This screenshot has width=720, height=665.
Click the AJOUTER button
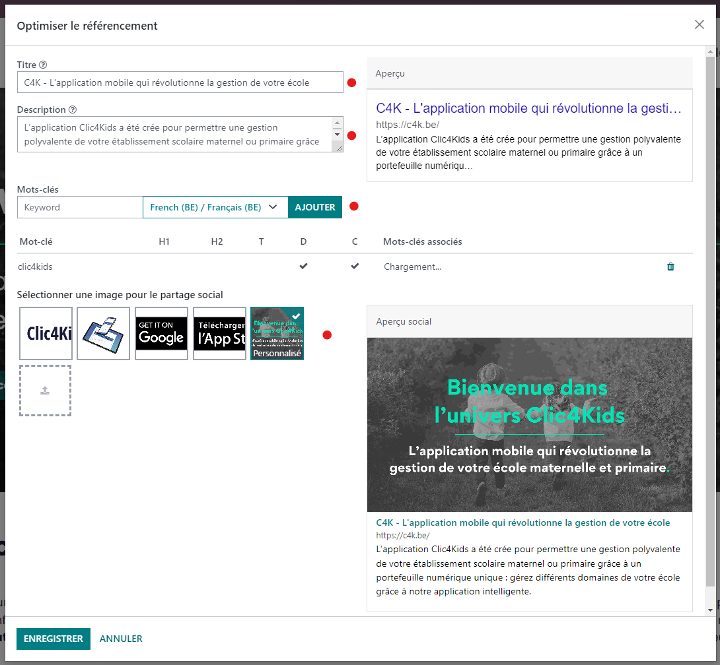point(315,207)
